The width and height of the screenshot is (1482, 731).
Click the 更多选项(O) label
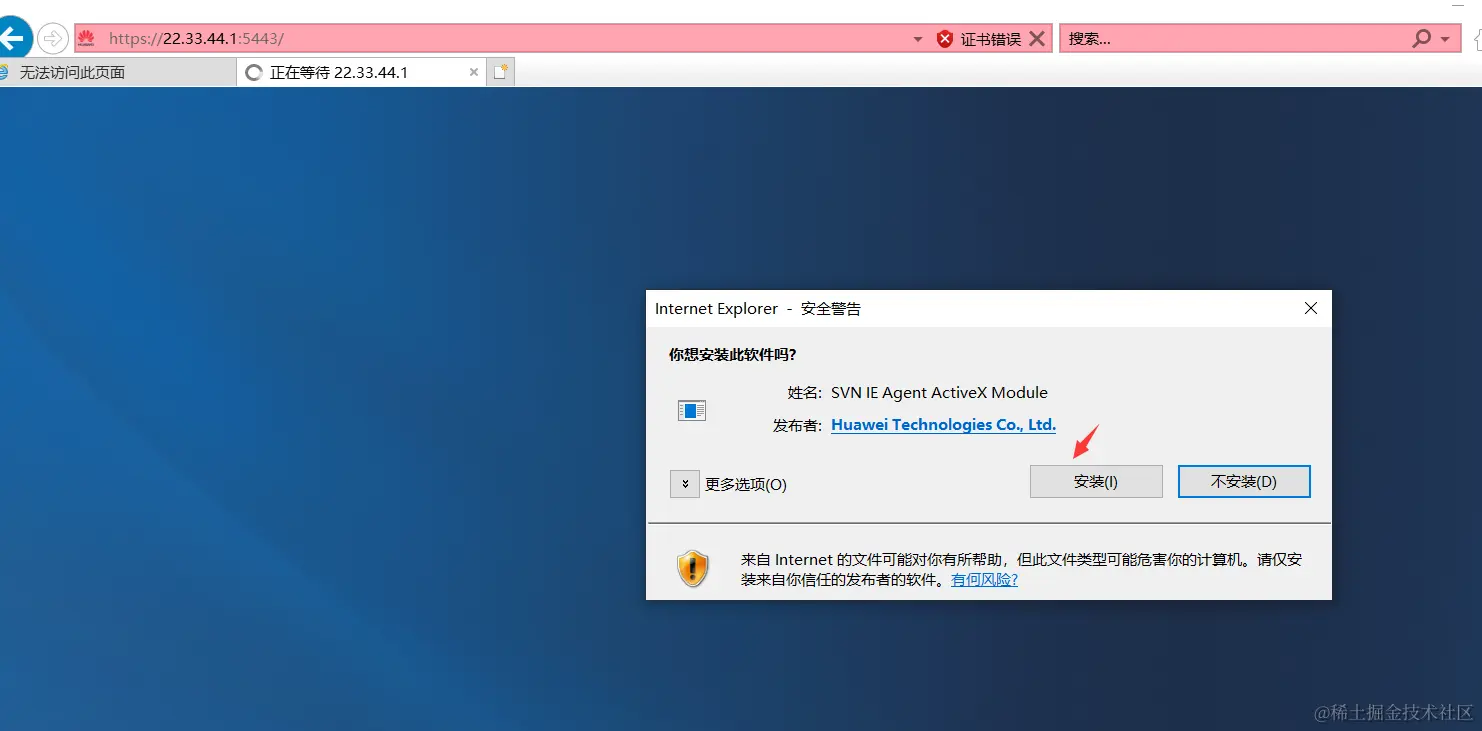tap(746, 484)
